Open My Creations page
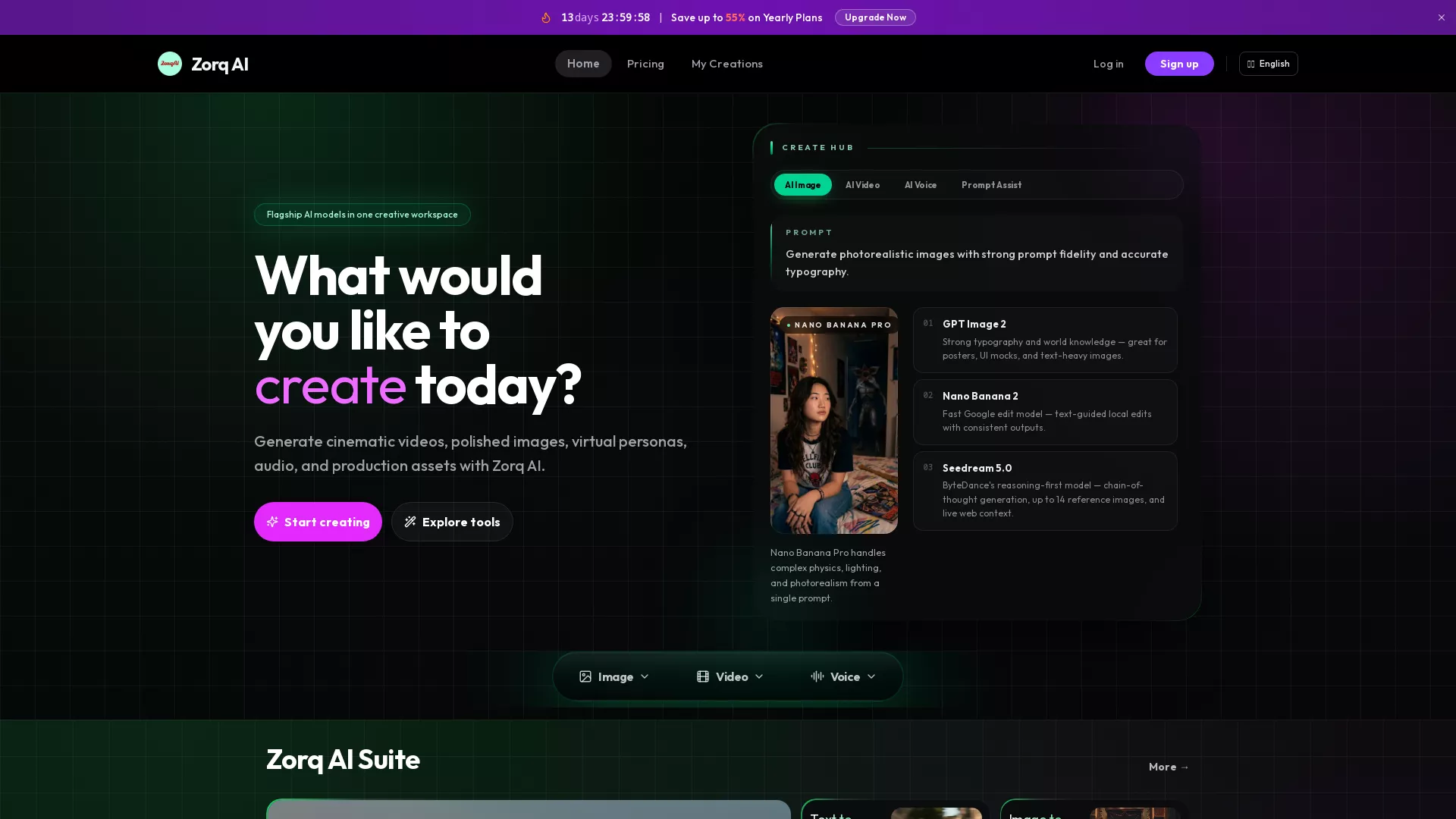Viewport: 1456px width, 819px height. pyautogui.click(x=727, y=64)
